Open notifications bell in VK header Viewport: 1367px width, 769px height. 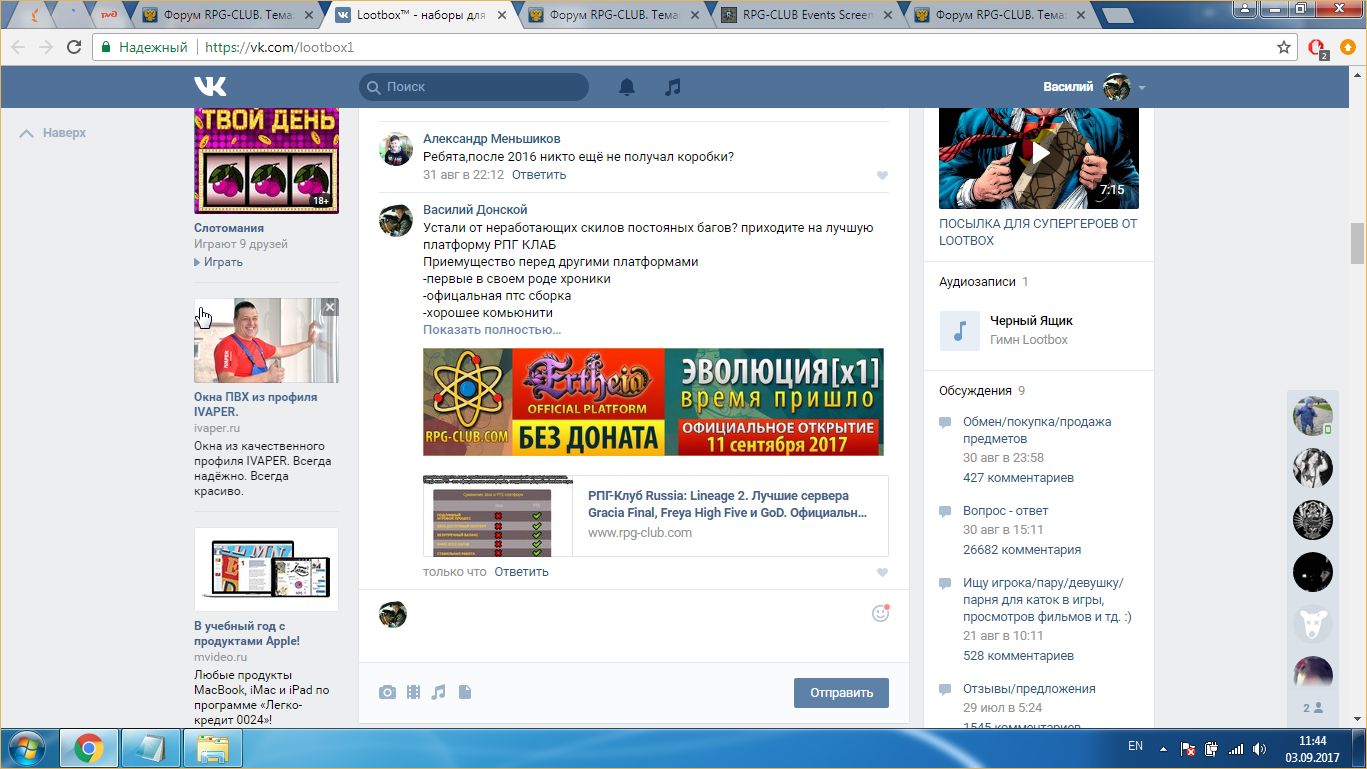[x=627, y=87]
